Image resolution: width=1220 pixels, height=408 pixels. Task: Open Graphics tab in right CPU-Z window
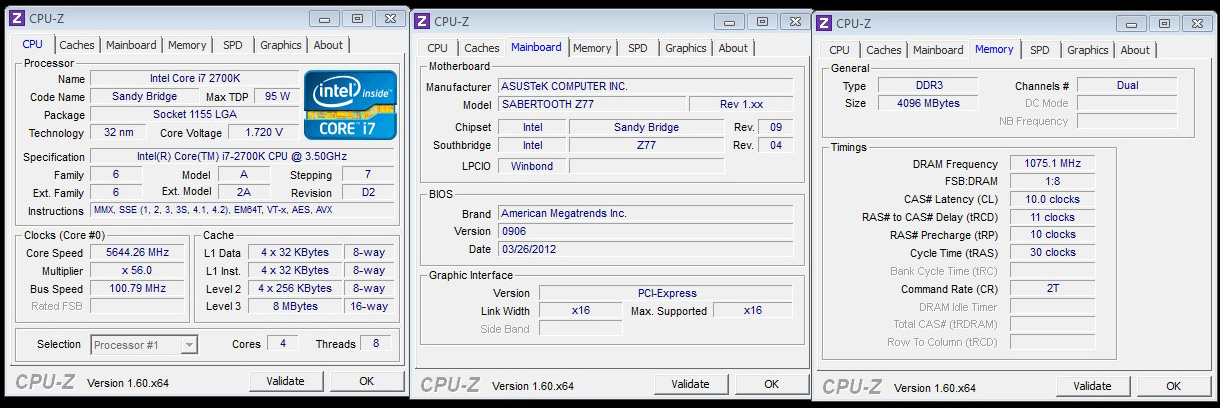point(1088,50)
